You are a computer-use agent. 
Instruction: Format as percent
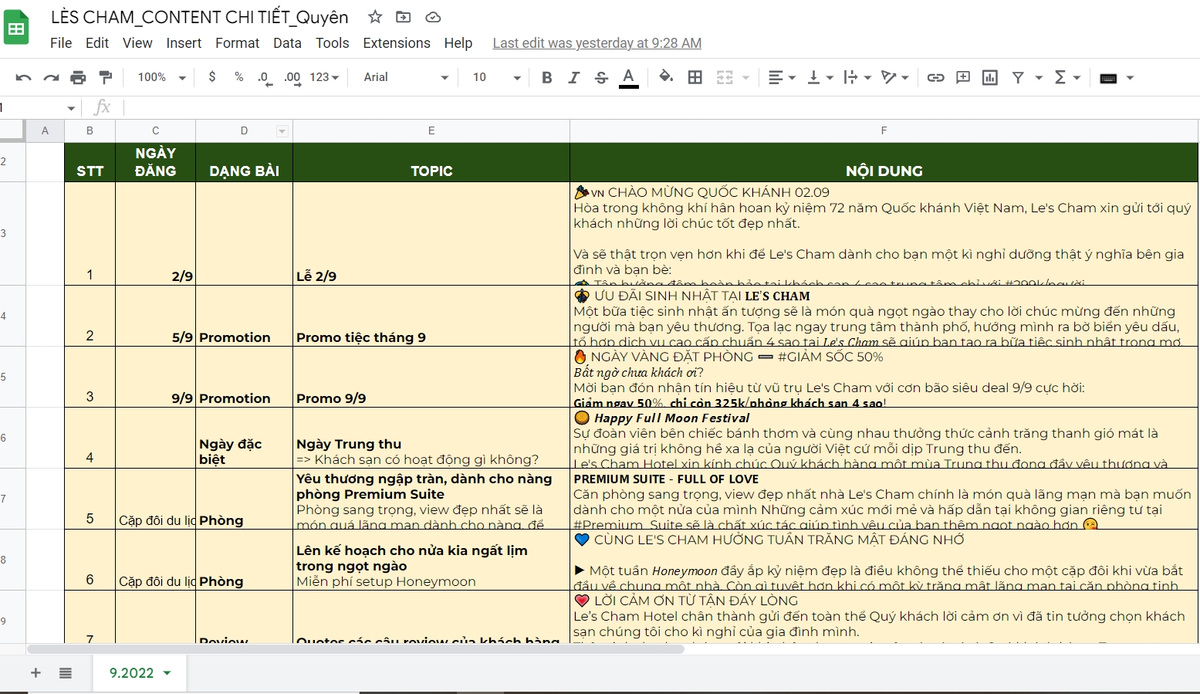click(x=238, y=77)
